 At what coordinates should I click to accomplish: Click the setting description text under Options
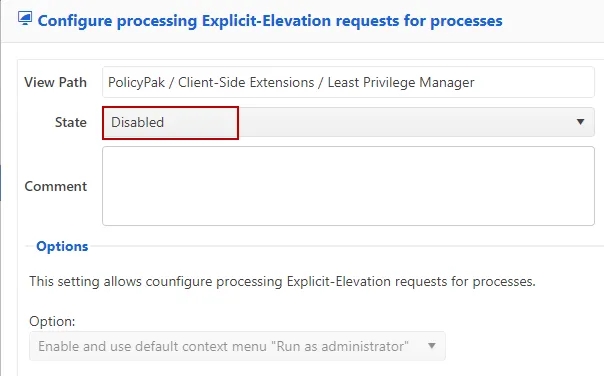(x=282, y=282)
